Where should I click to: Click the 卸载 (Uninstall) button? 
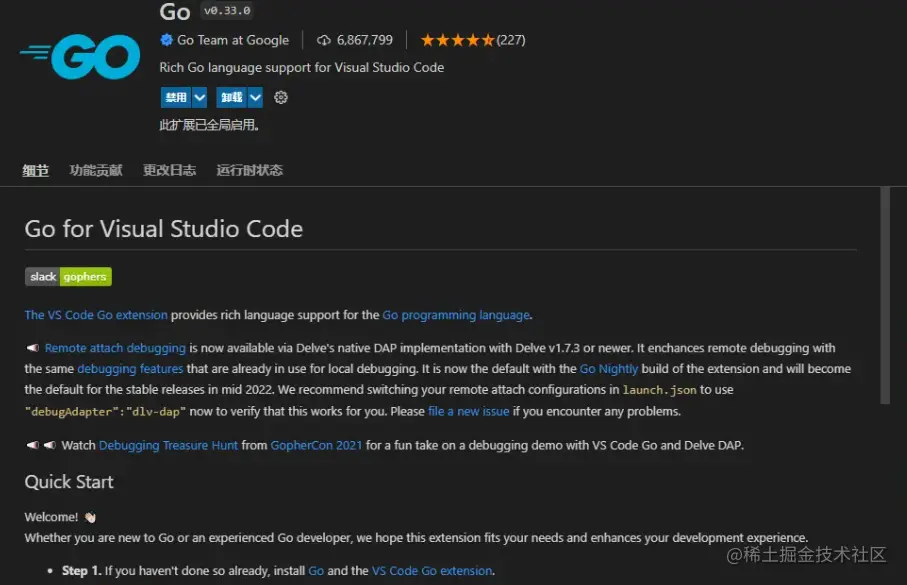[x=231, y=97]
